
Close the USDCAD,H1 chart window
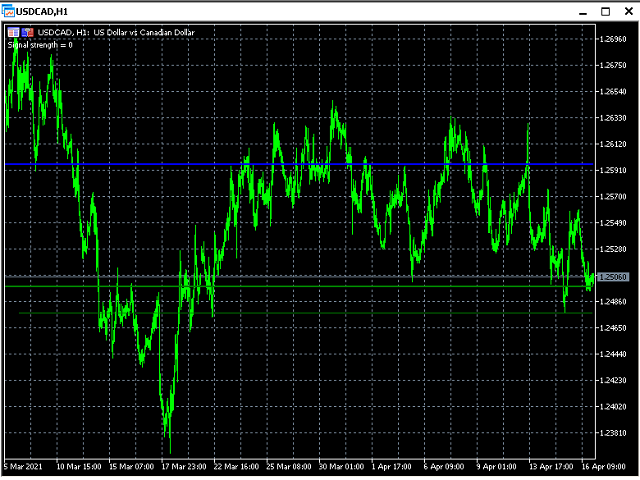point(627,10)
